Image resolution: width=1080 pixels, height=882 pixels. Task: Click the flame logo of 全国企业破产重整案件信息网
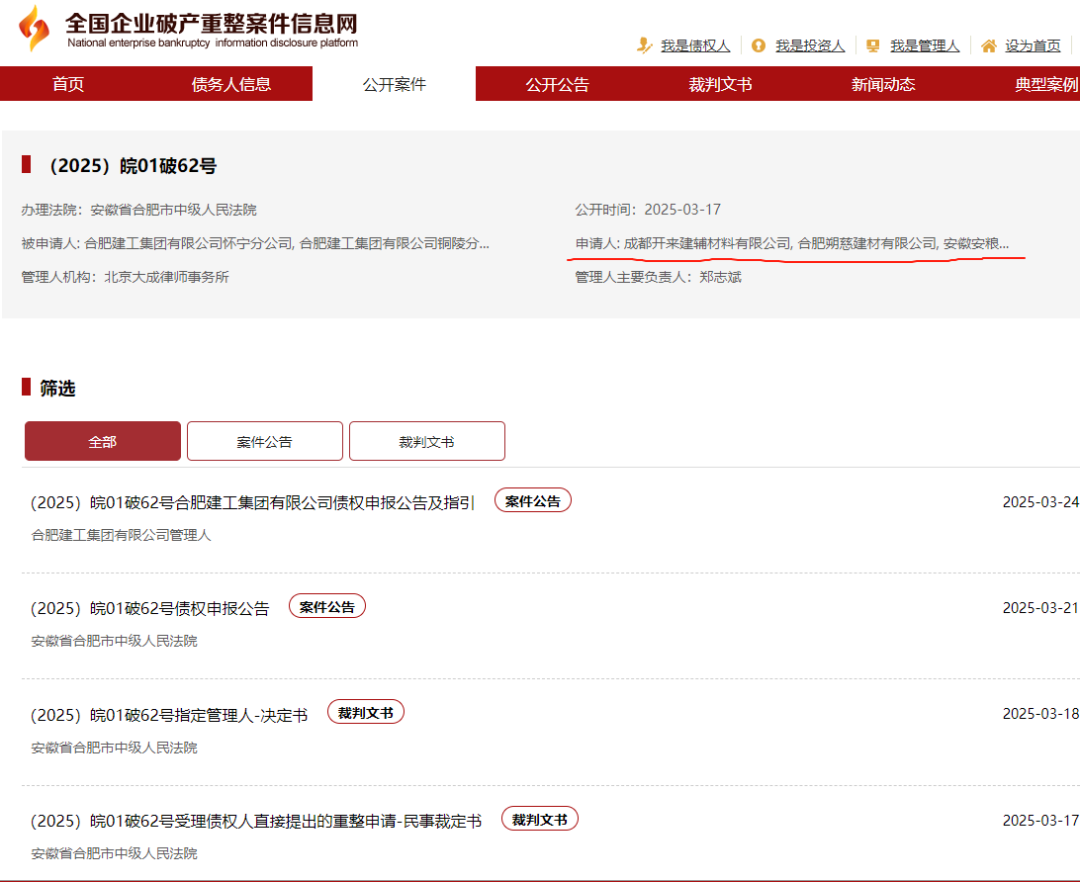pyautogui.click(x=32, y=26)
